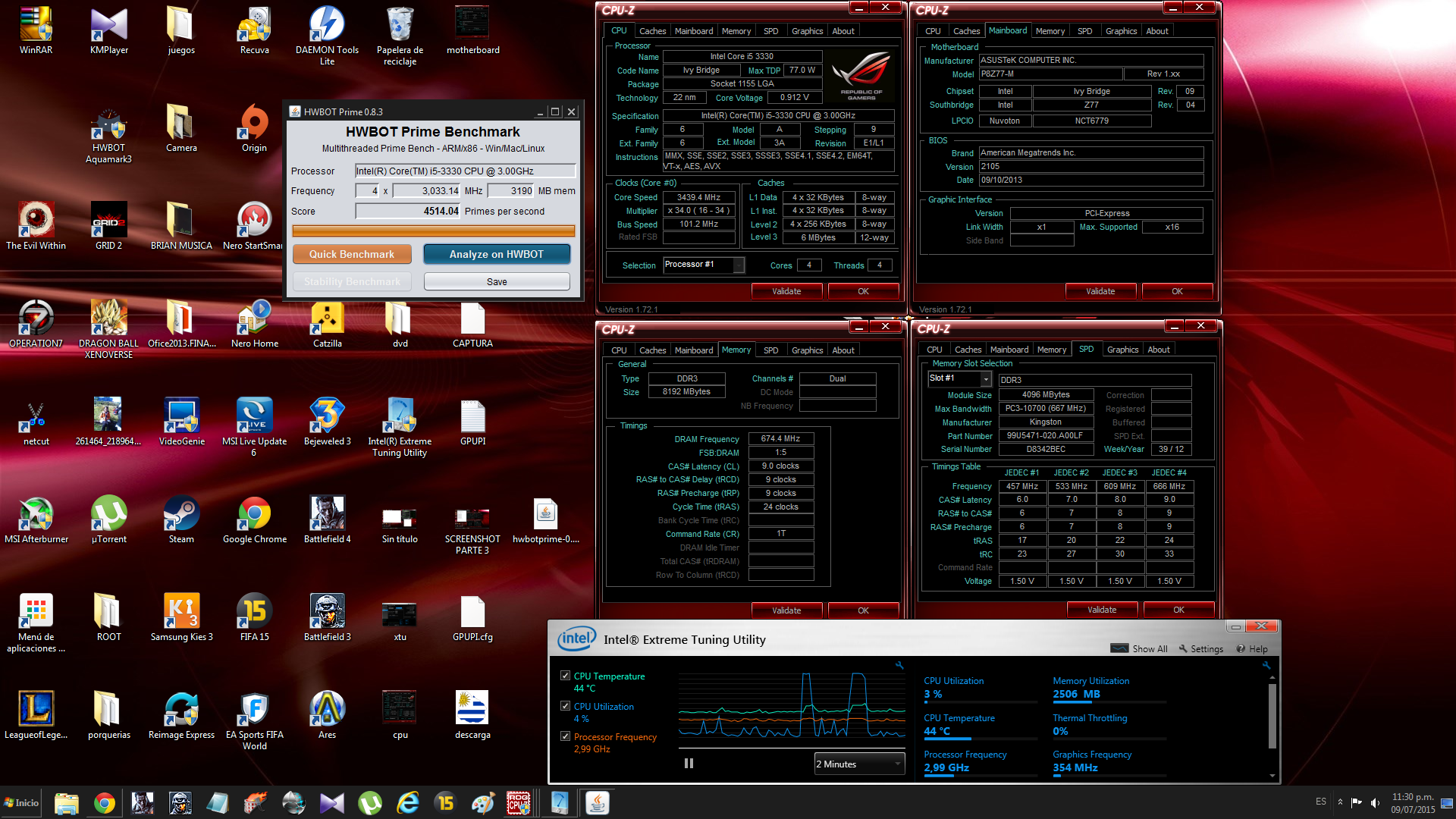1456x819 pixels.
Task: Select the HWBOT Aquamark3 shortcut
Action: click(x=108, y=134)
